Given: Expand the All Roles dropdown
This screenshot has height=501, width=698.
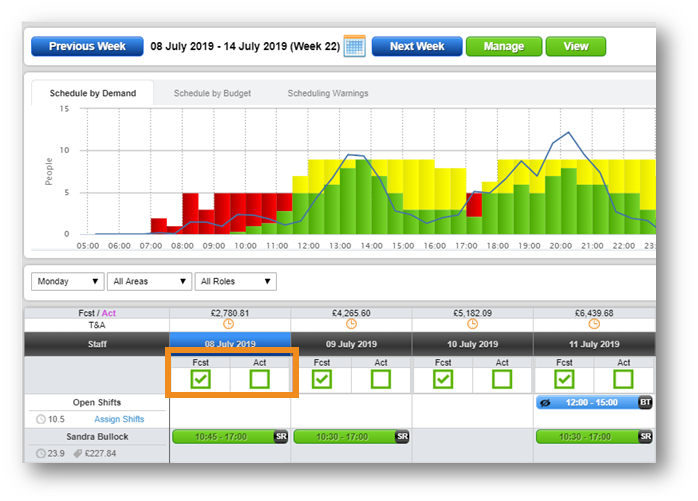Looking at the screenshot, I should [235, 282].
